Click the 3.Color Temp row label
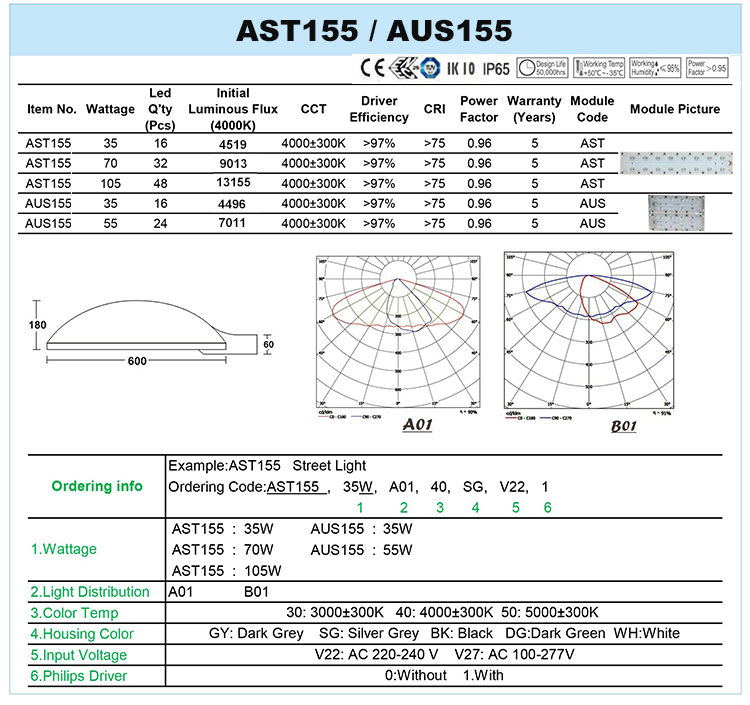This screenshot has height=705, width=750. point(74,613)
